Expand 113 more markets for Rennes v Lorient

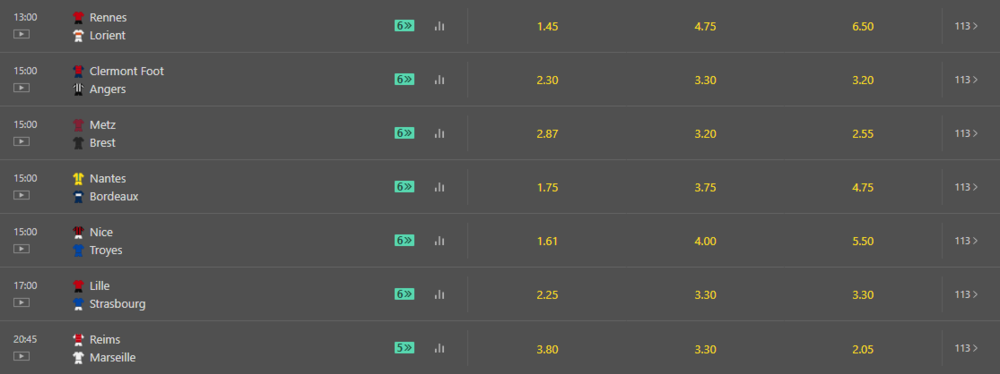[966, 26]
